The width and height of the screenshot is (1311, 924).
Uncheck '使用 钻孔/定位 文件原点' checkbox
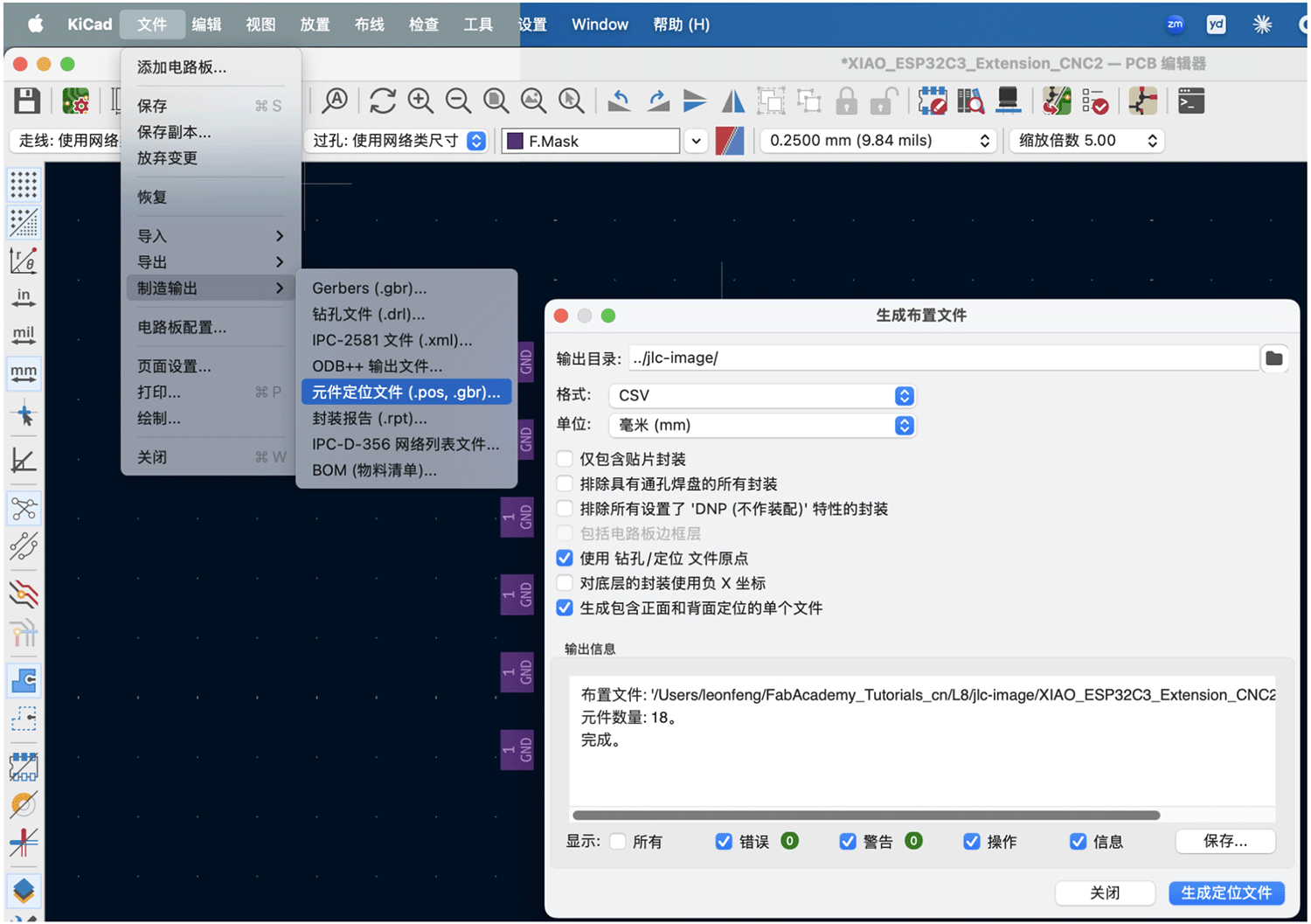tap(565, 559)
